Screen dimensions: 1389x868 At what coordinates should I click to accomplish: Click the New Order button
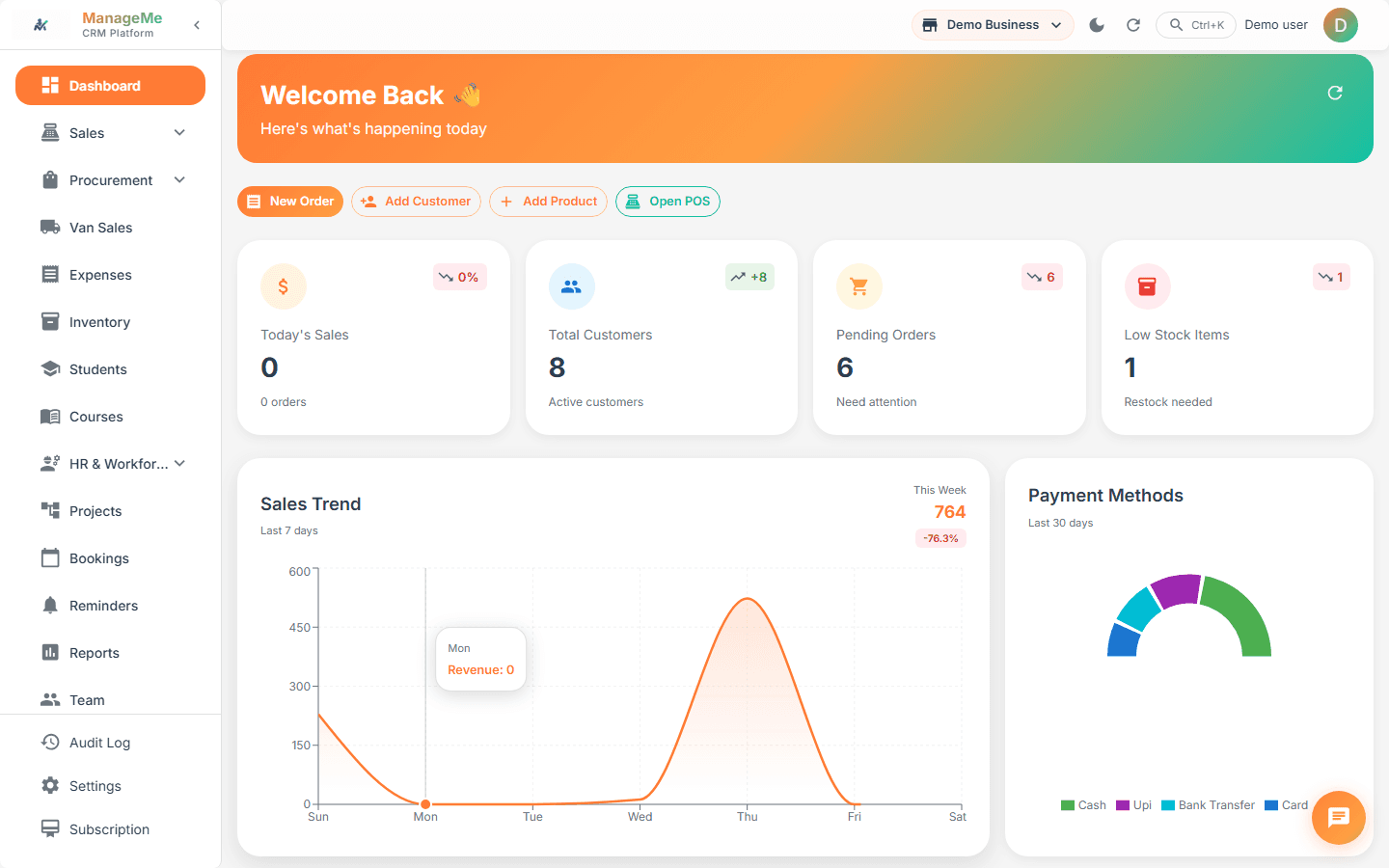coord(289,201)
